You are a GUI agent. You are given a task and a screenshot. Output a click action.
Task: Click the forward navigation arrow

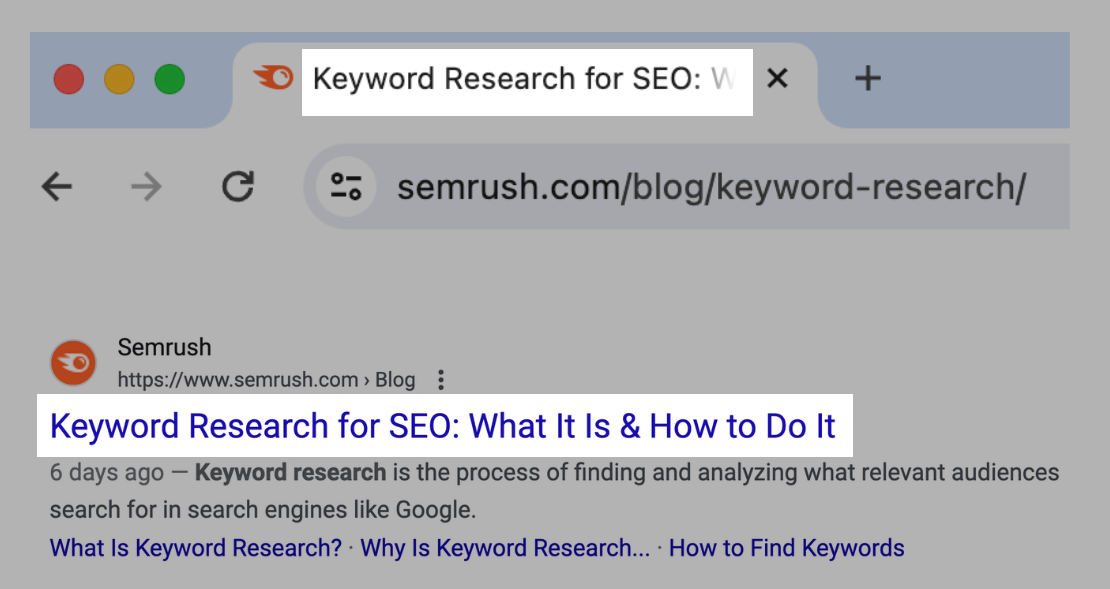coord(147,186)
